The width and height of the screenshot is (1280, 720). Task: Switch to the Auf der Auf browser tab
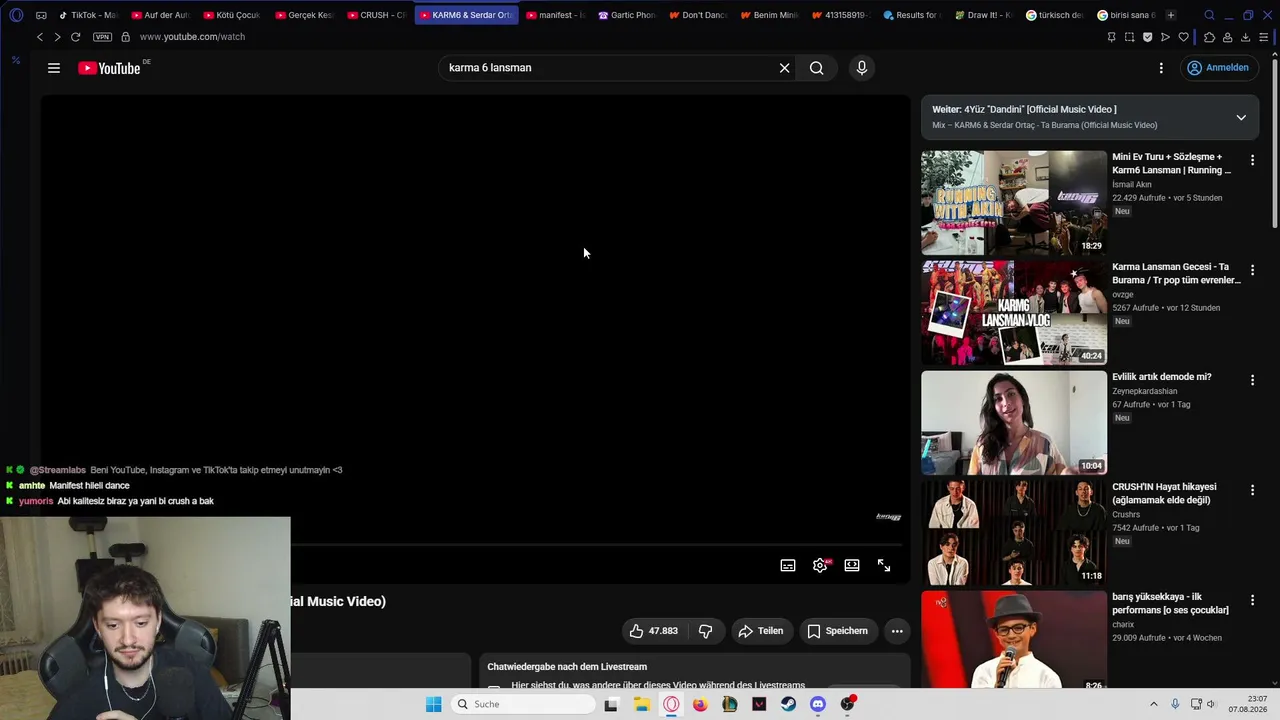160,15
